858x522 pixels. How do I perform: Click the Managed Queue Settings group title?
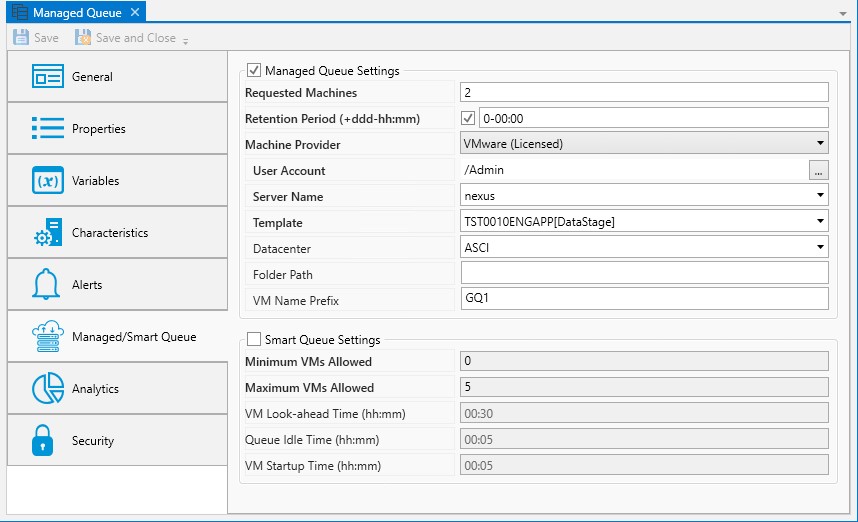coord(332,71)
